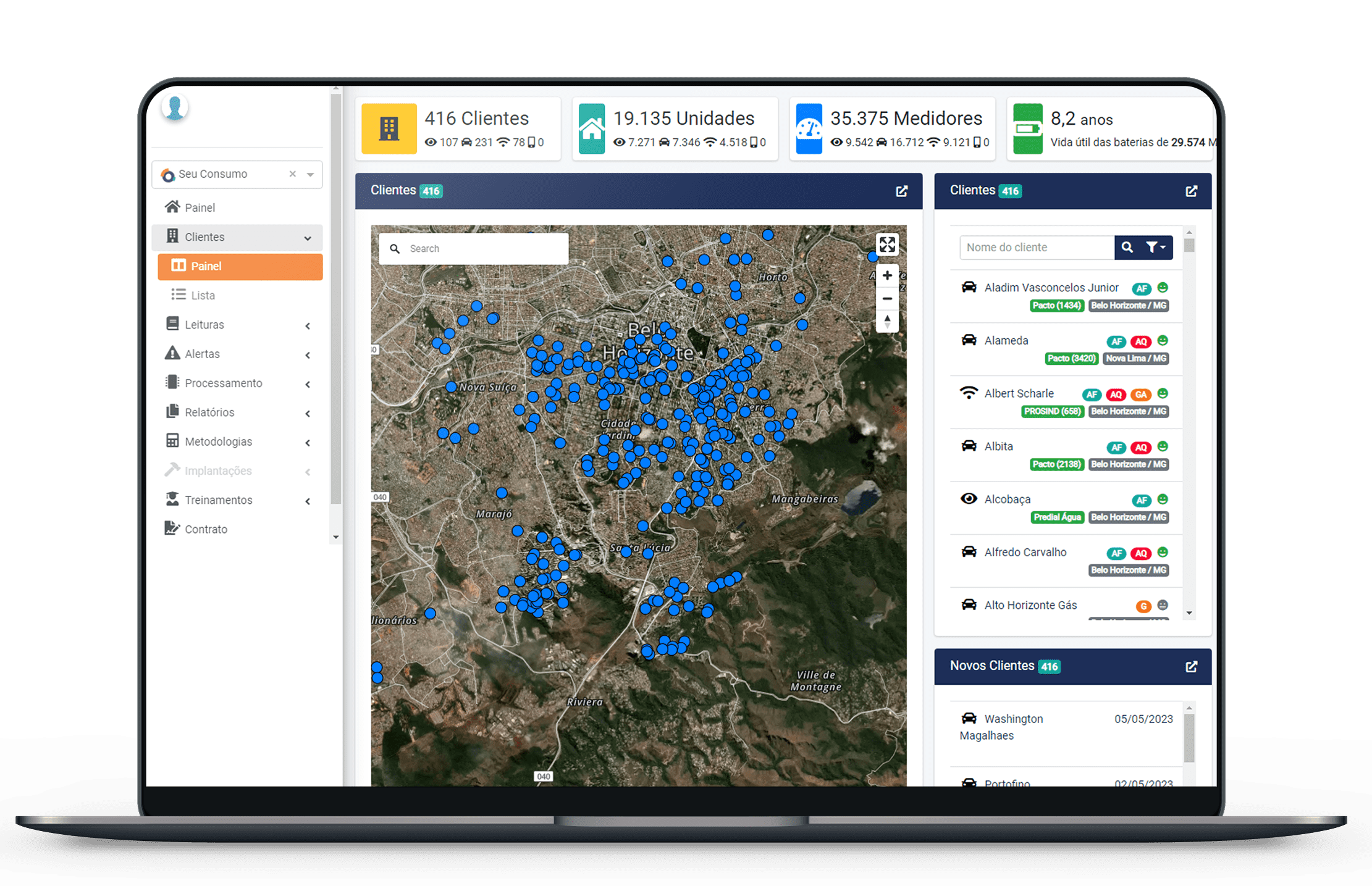Click the green battery card icon
Image resolution: width=1372 pixels, height=886 pixels.
1028,128
